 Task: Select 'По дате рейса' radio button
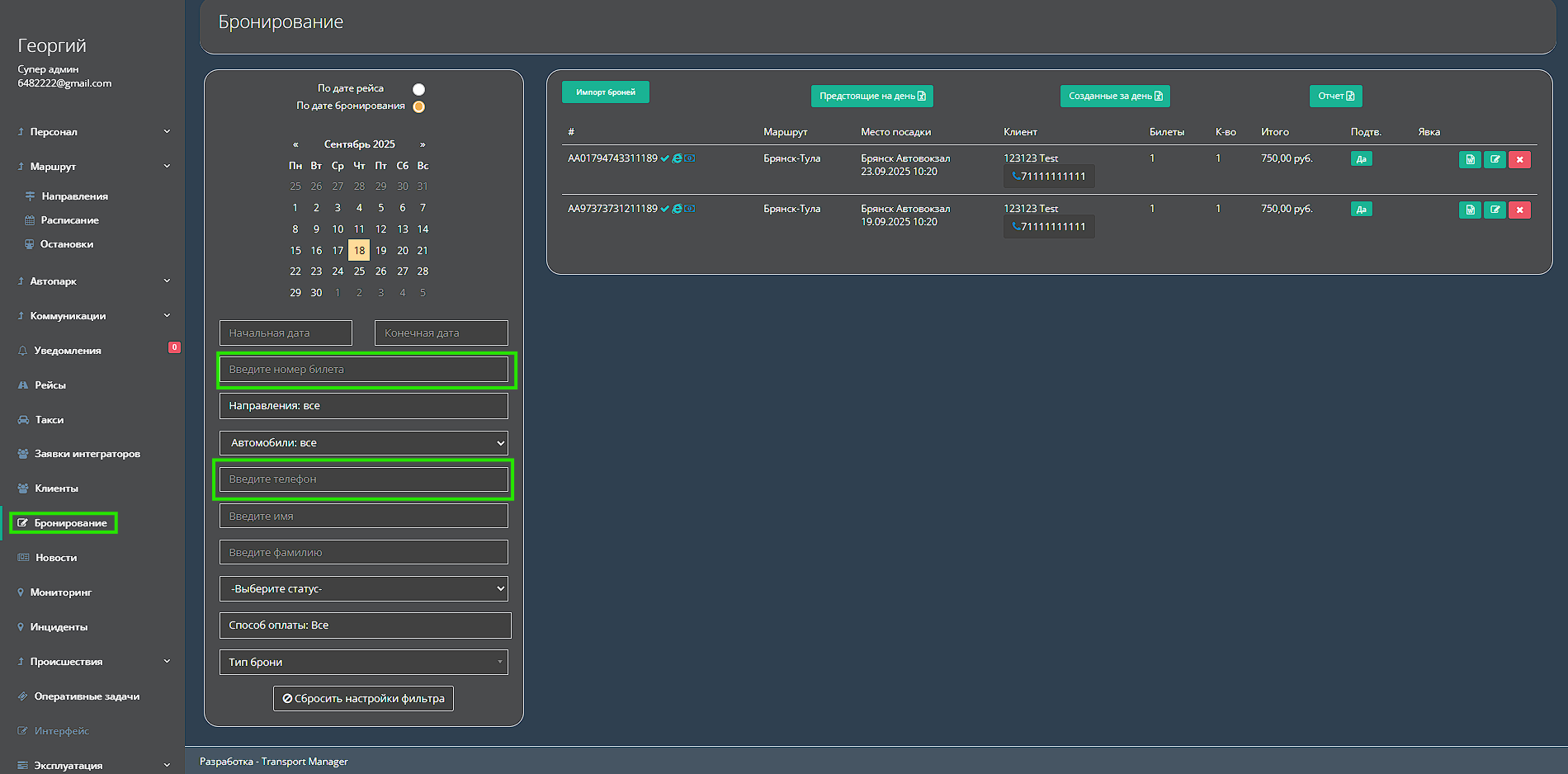coord(418,89)
